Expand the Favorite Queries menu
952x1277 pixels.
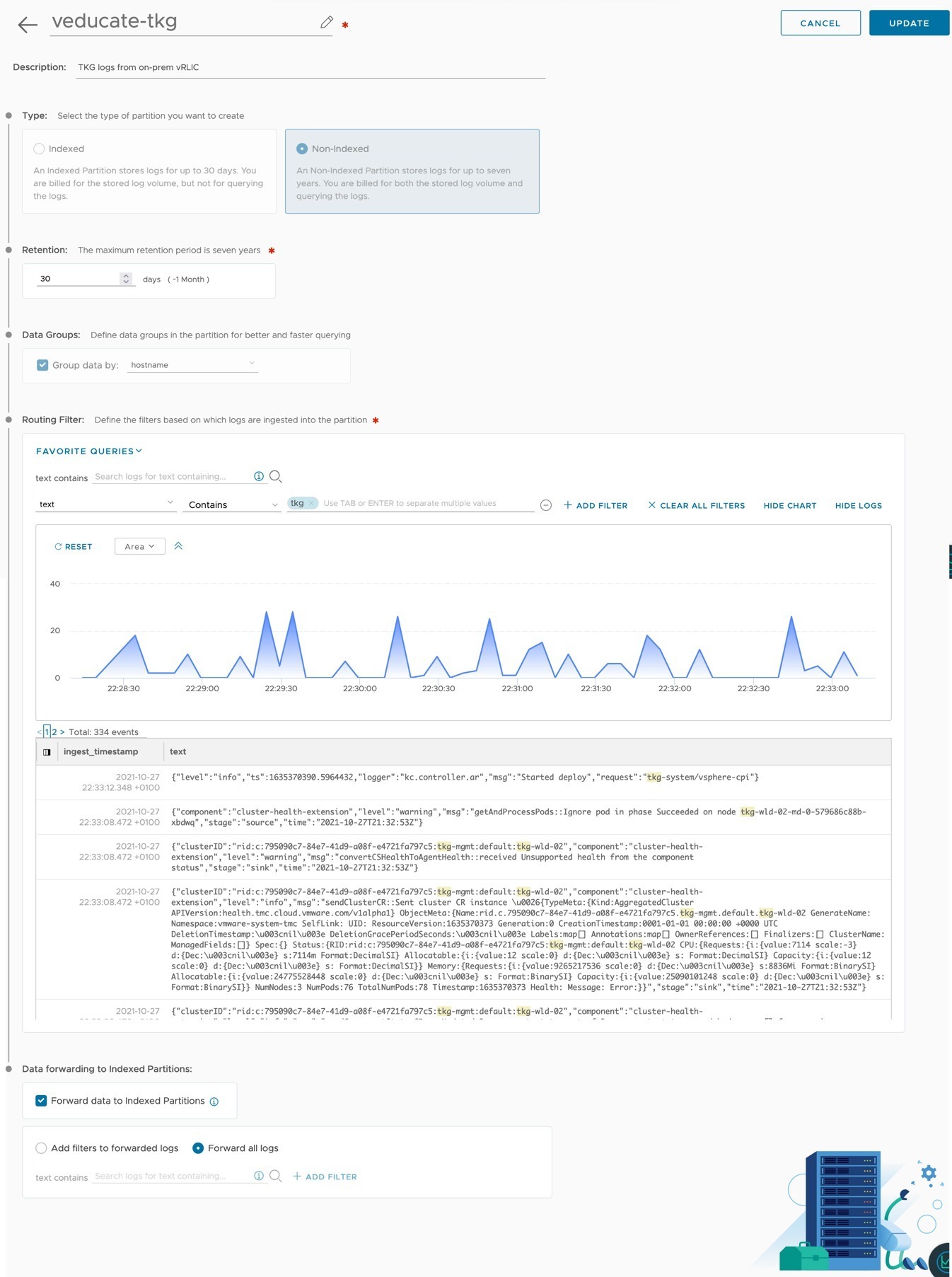pos(89,451)
